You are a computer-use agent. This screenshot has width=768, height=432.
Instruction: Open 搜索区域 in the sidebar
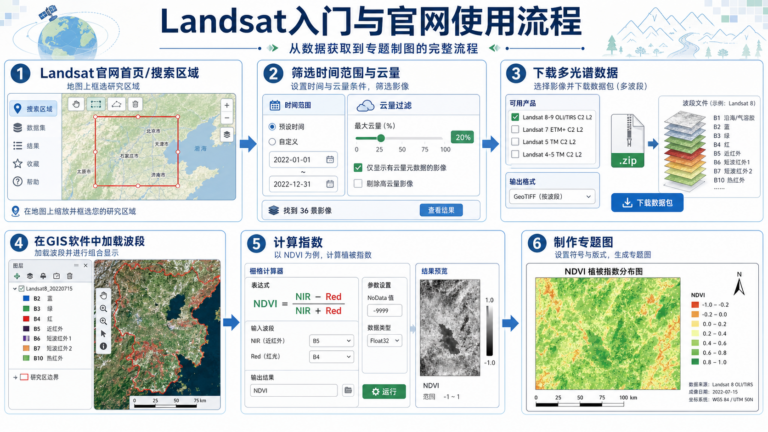33,109
